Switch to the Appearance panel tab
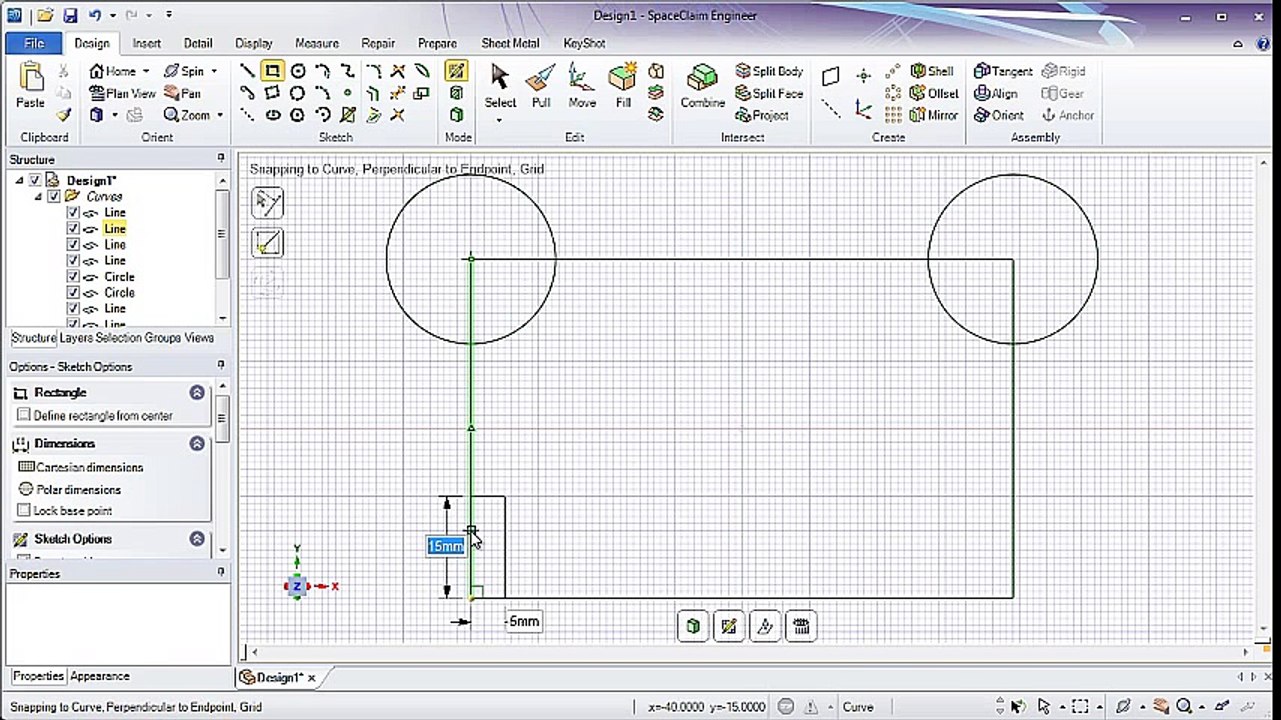 point(99,676)
